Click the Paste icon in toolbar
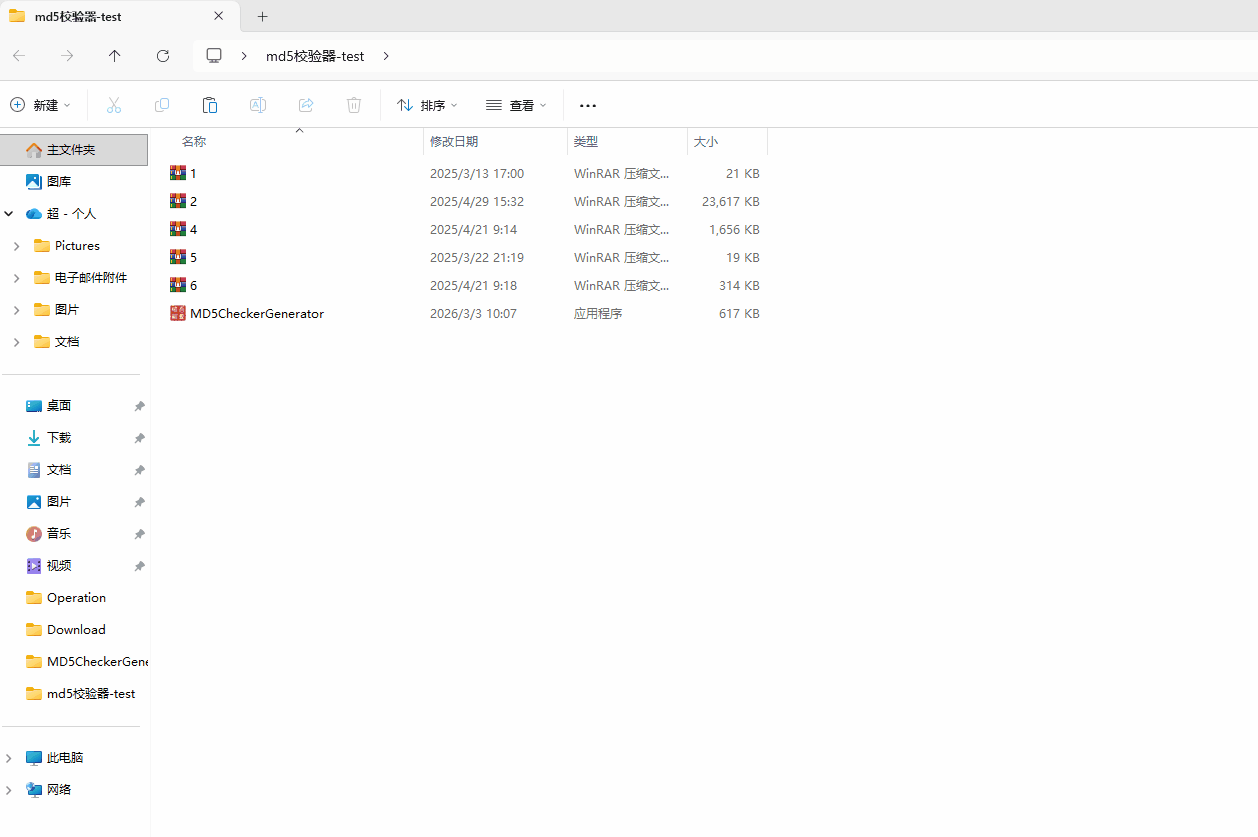 (210, 105)
